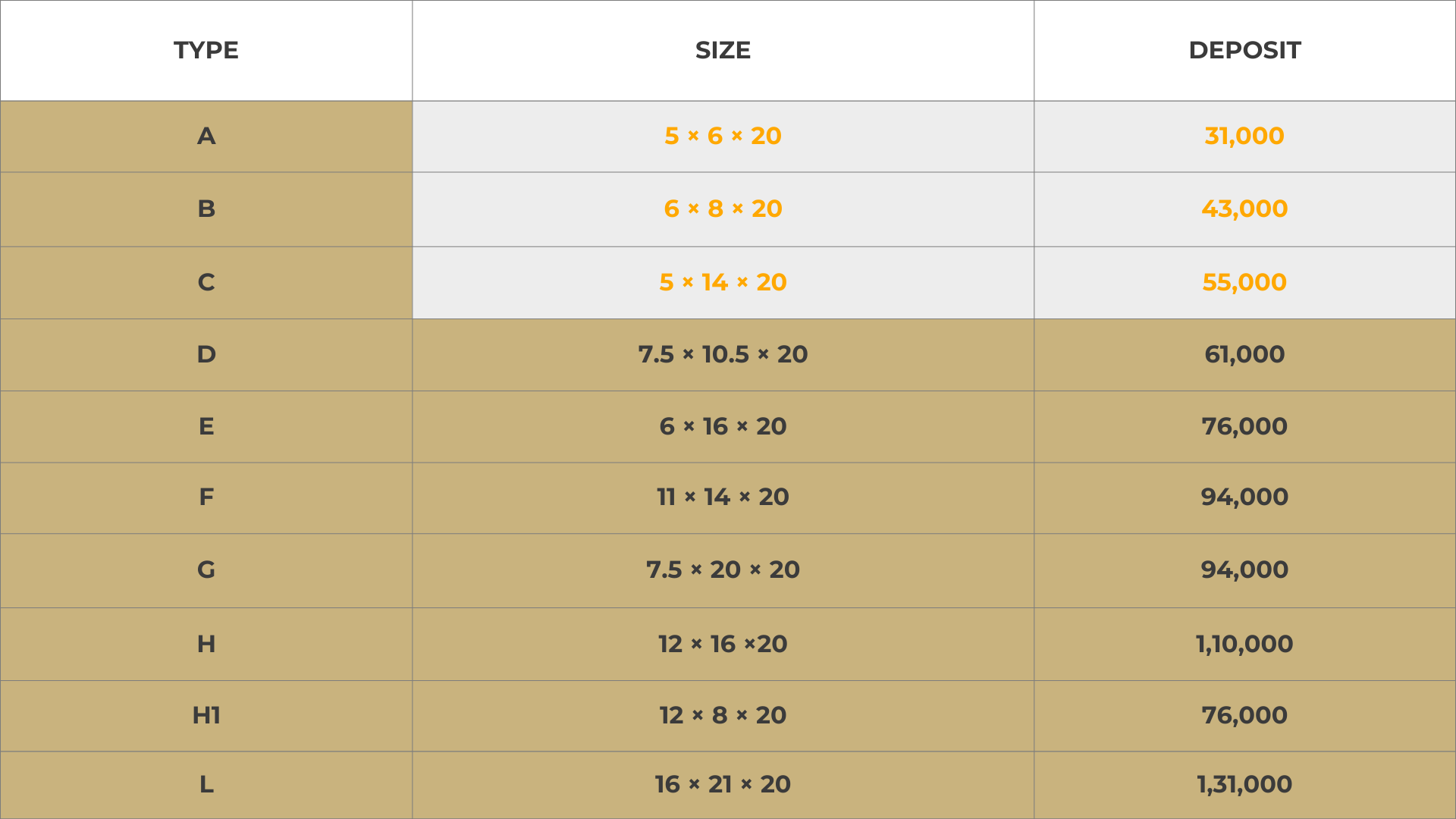Click the 6 × 8 × 20 size cell
This screenshot has height=819, width=1456.
(723, 209)
